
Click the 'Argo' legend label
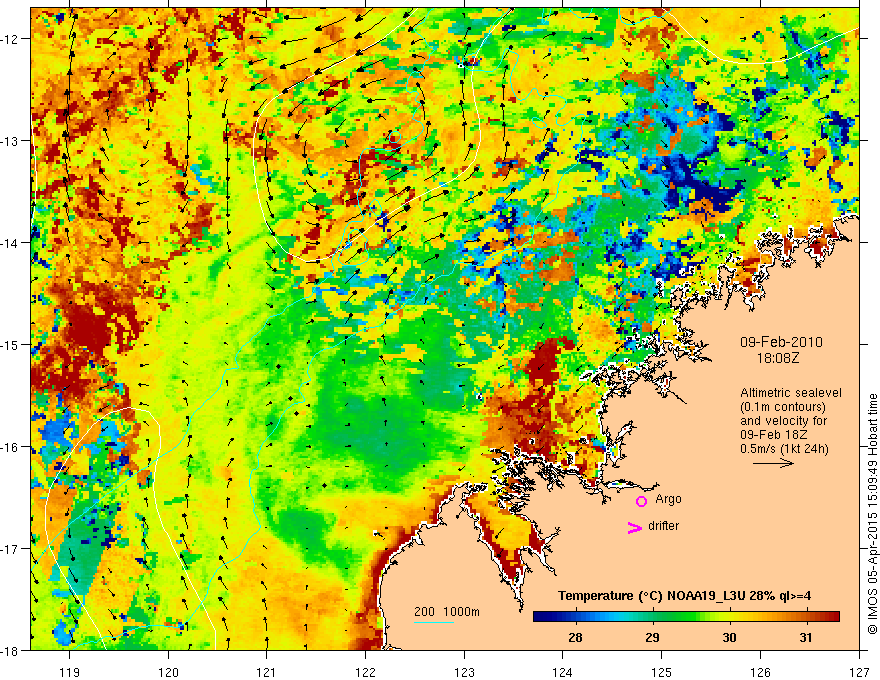668,499
